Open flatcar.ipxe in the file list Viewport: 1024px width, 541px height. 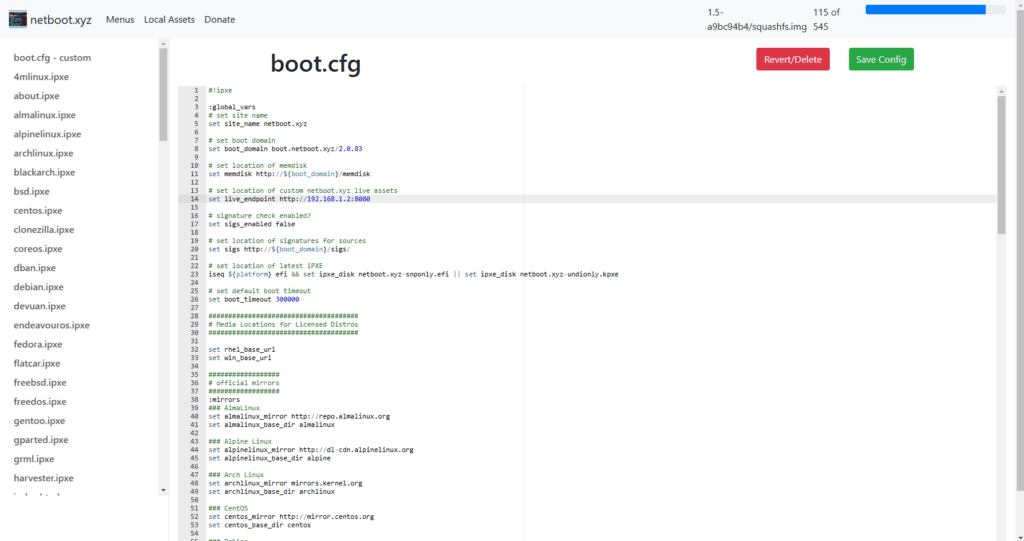tap(37, 363)
